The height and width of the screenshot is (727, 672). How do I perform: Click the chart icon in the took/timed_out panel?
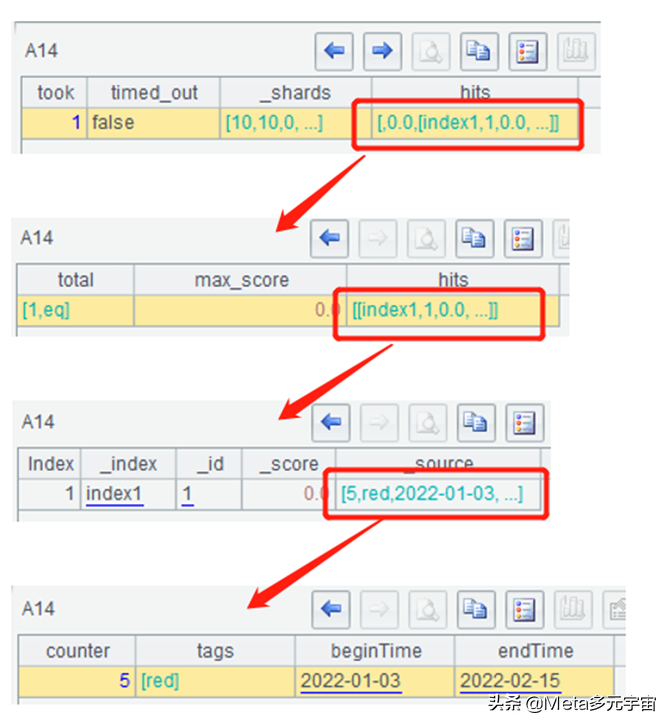pos(576,51)
